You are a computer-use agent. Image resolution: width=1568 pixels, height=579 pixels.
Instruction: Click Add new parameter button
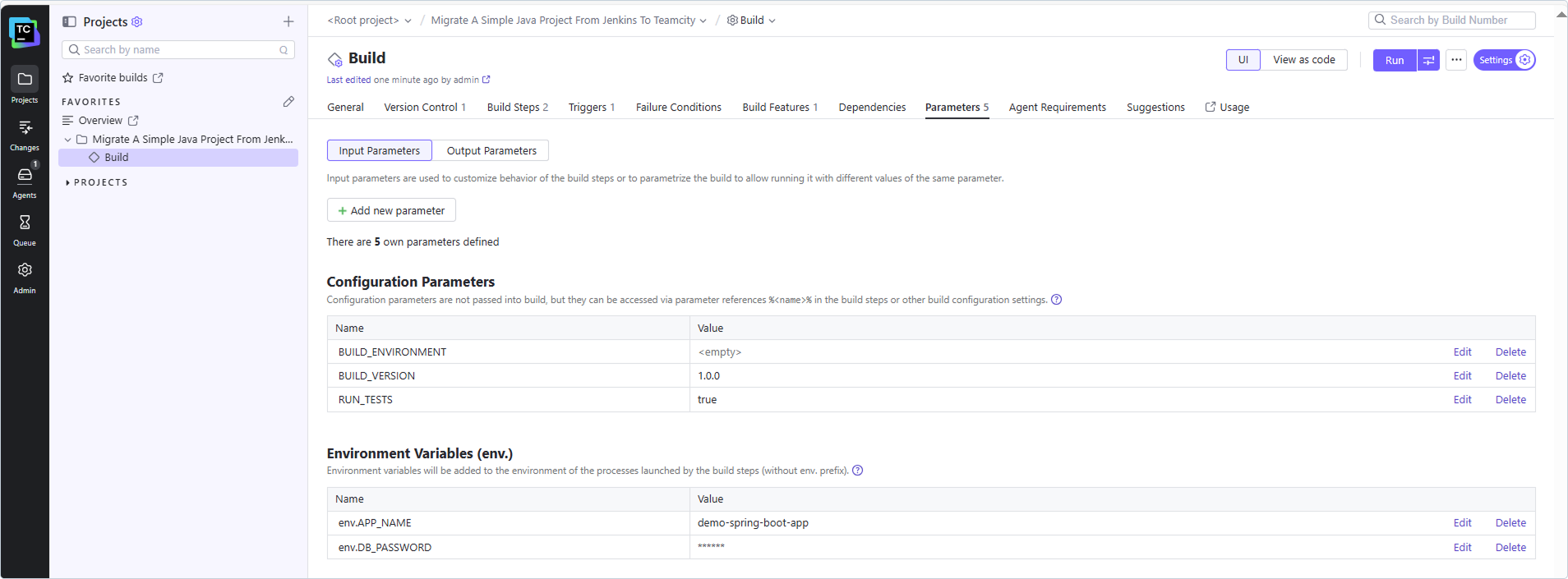pos(391,210)
